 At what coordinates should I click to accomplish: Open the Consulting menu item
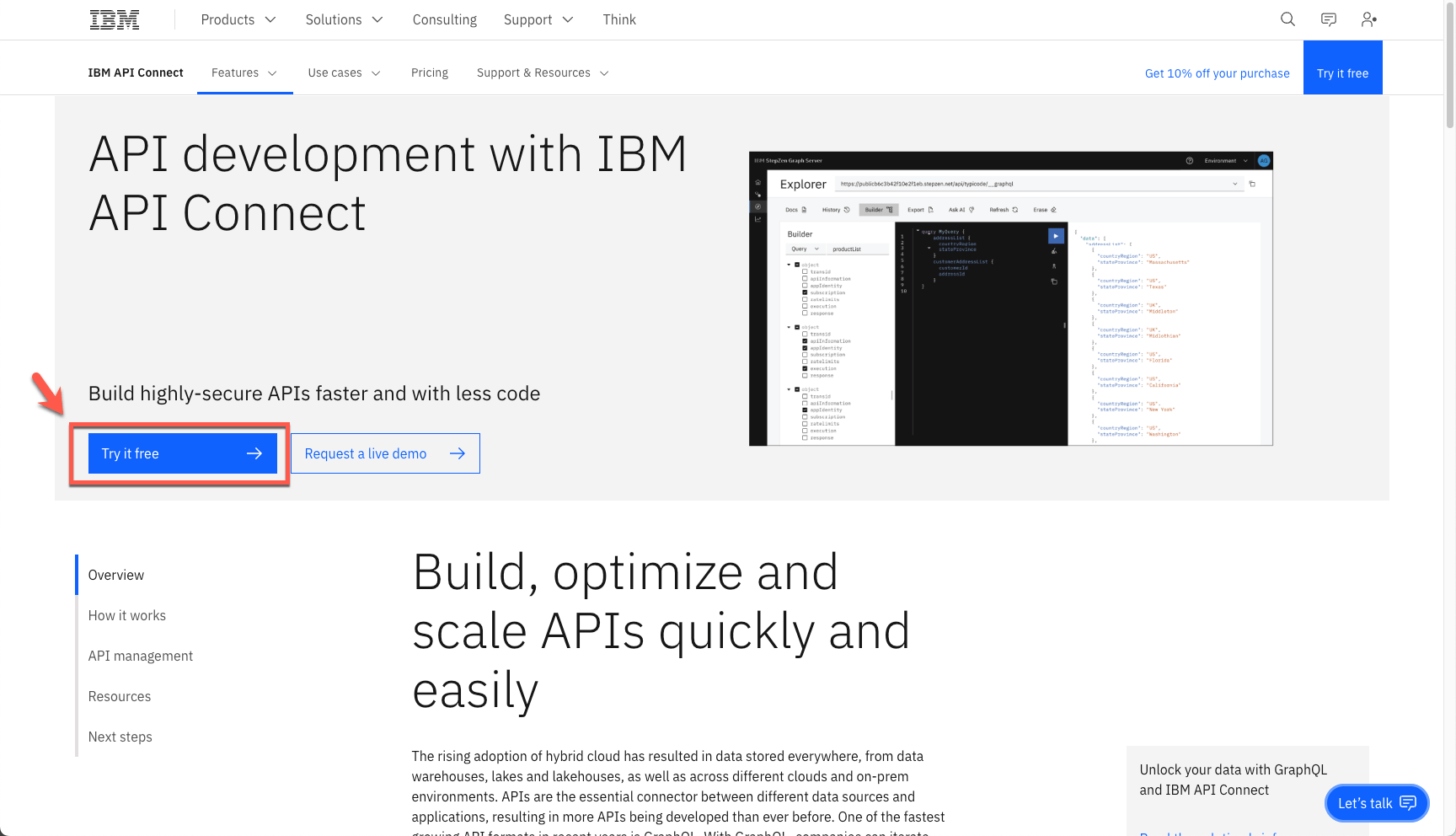tap(445, 19)
